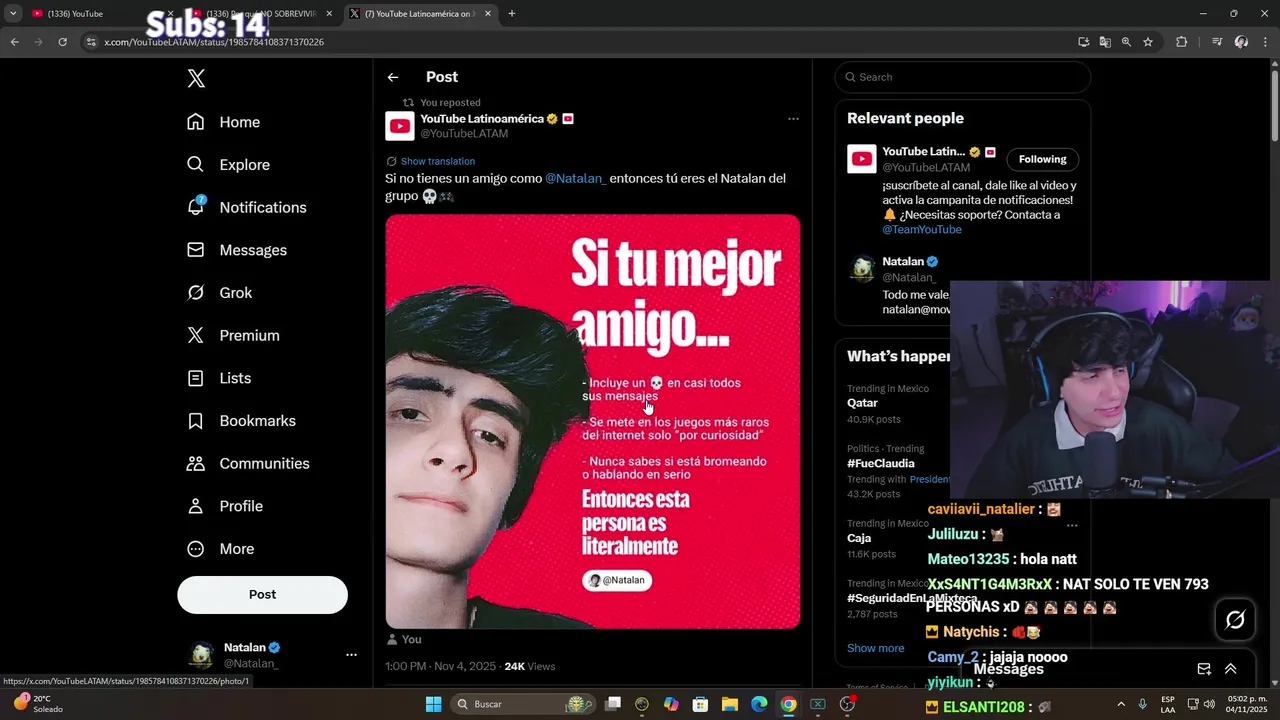Click the install app icon in address bar
The height and width of the screenshot is (720, 1280).
[x=1084, y=42]
